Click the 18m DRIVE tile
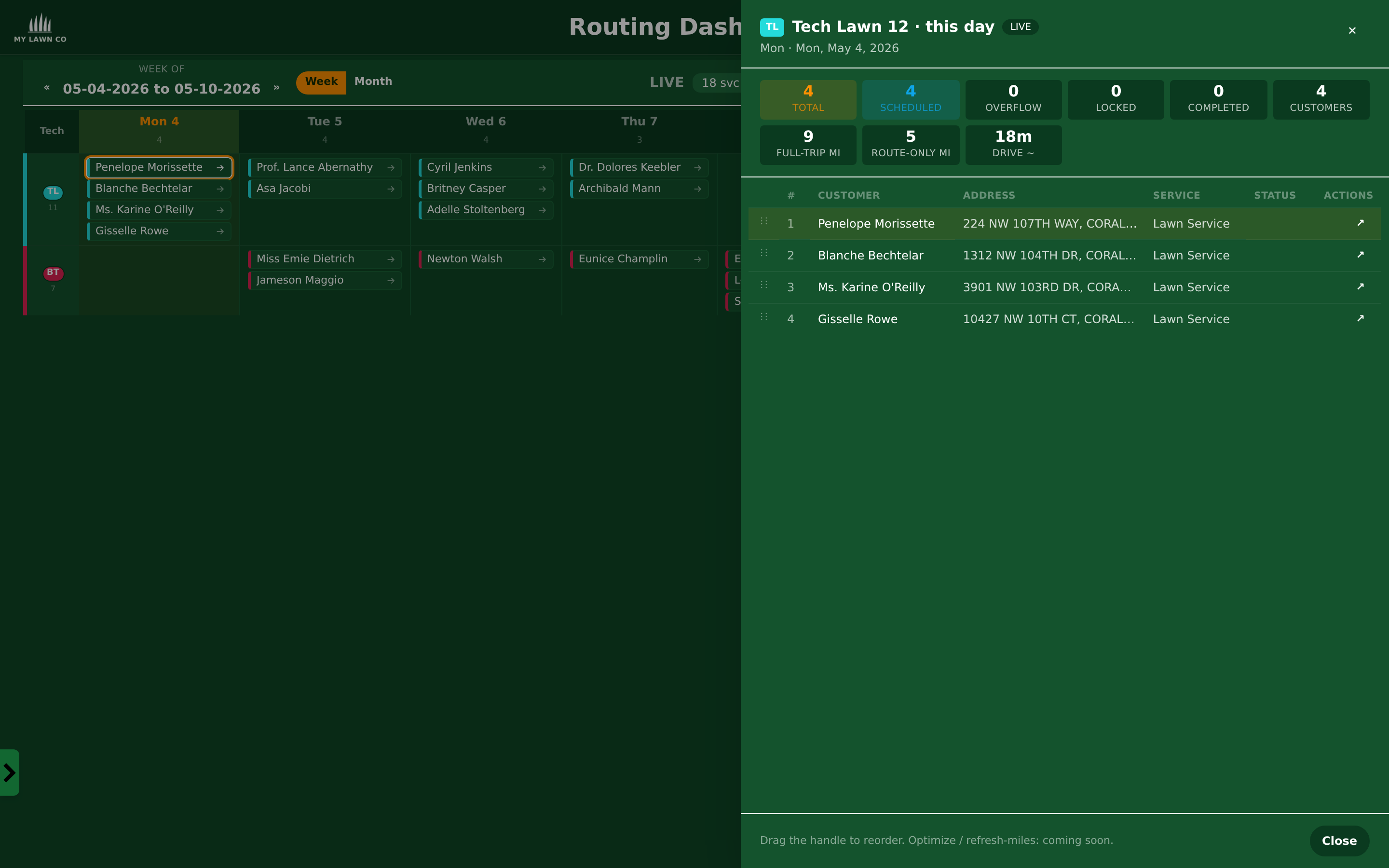Image resolution: width=1389 pixels, height=868 pixels. point(1013,145)
